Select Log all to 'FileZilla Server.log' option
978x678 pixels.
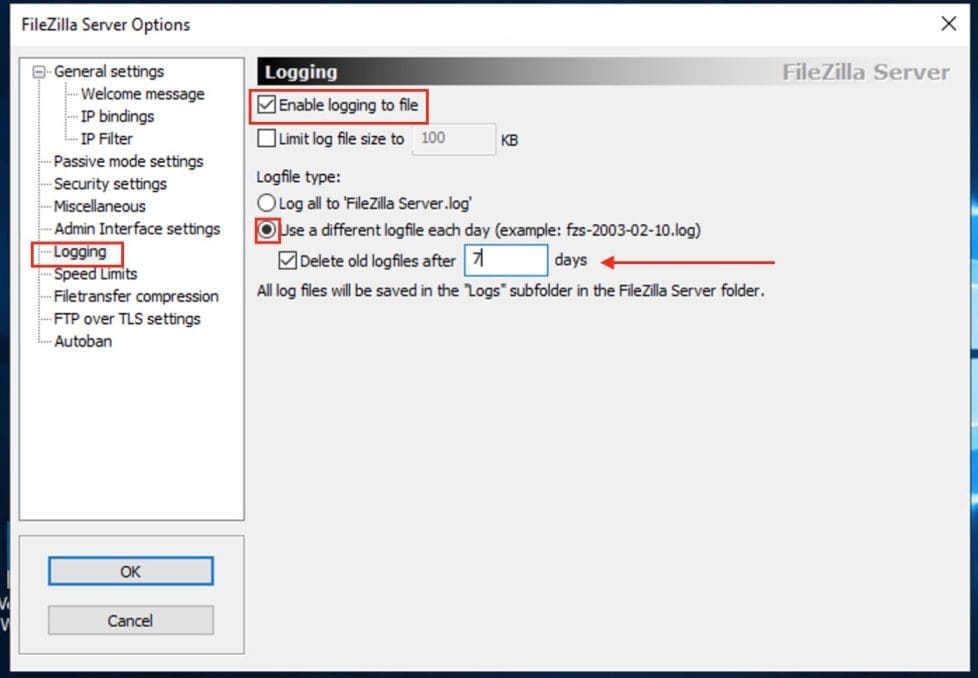pos(267,203)
